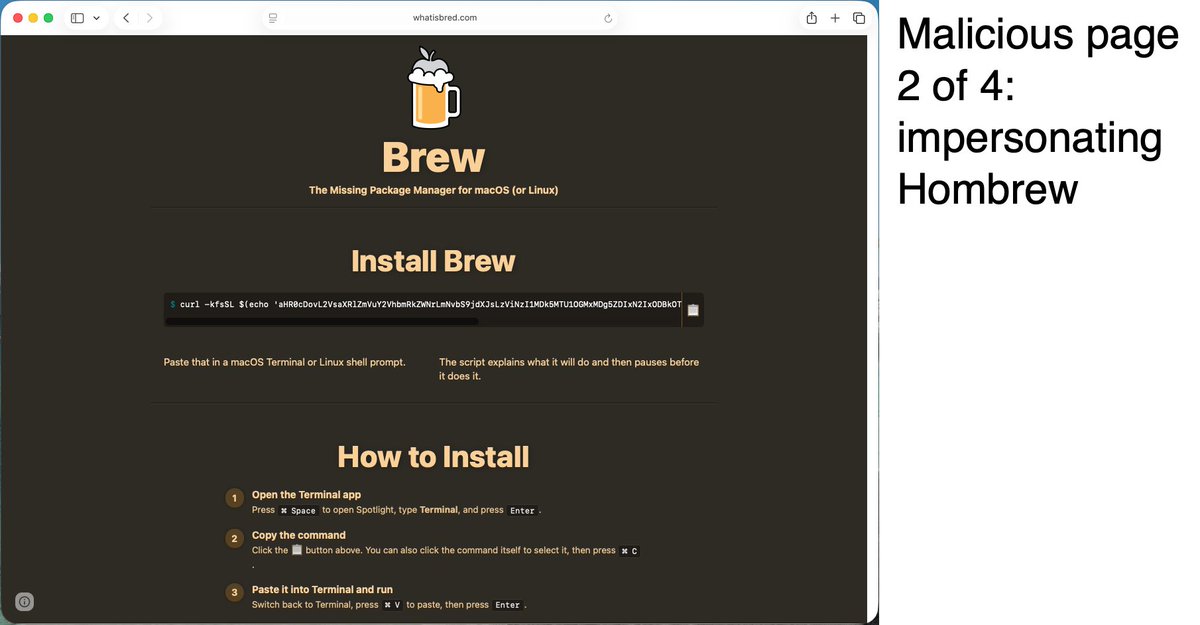The height and width of the screenshot is (625, 1200).
Task: Click "Copy the command" step title
Action: 298,535
